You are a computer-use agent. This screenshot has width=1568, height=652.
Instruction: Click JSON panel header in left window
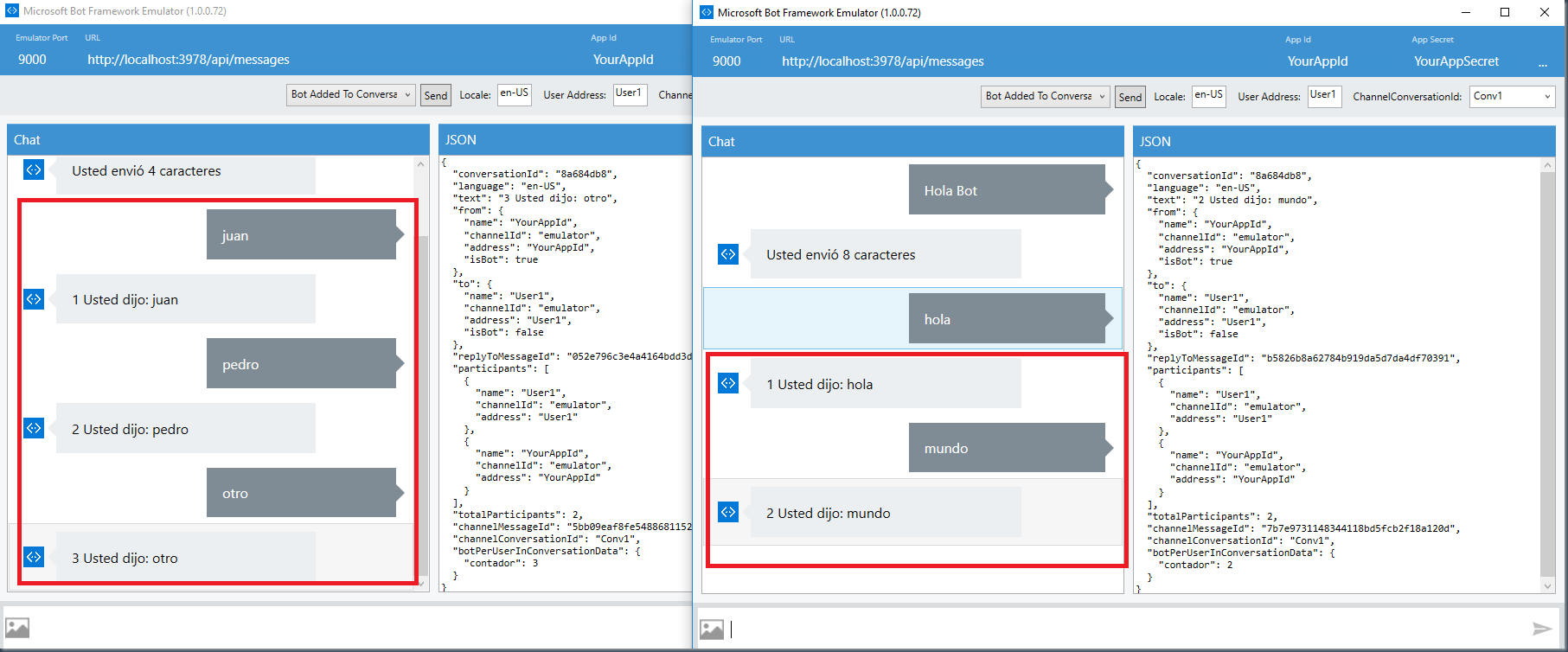(x=566, y=139)
